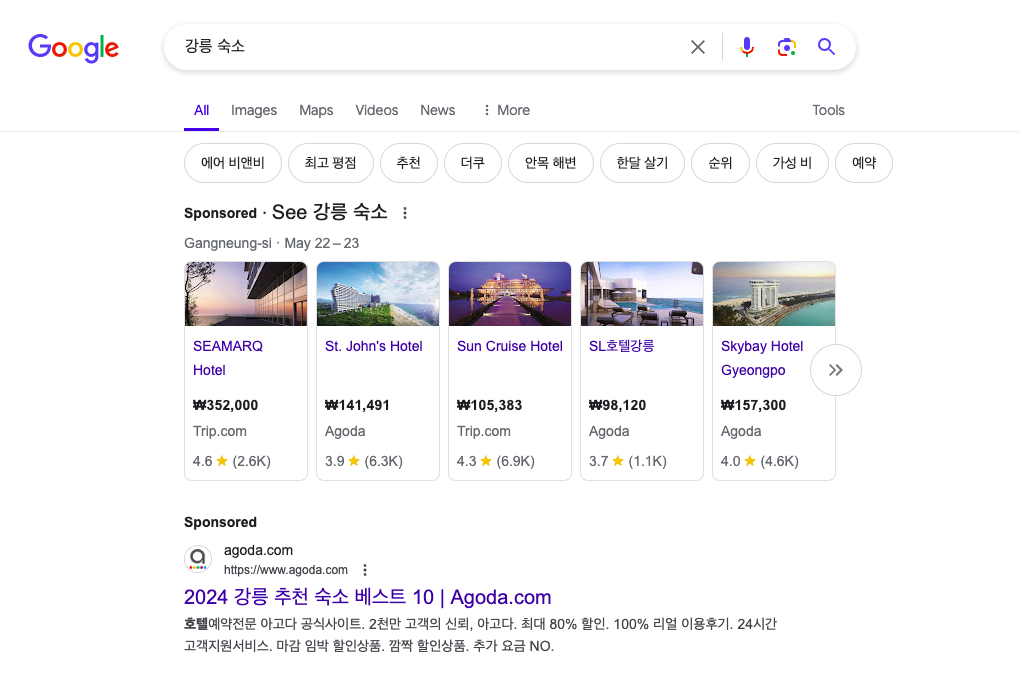Select the 순위 filter chip
This screenshot has height=674, width=1019.
[x=720, y=162]
